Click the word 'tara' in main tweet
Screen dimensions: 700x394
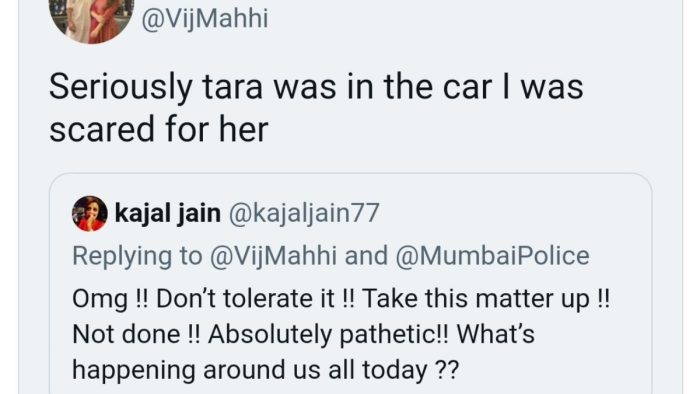click(x=232, y=87)
